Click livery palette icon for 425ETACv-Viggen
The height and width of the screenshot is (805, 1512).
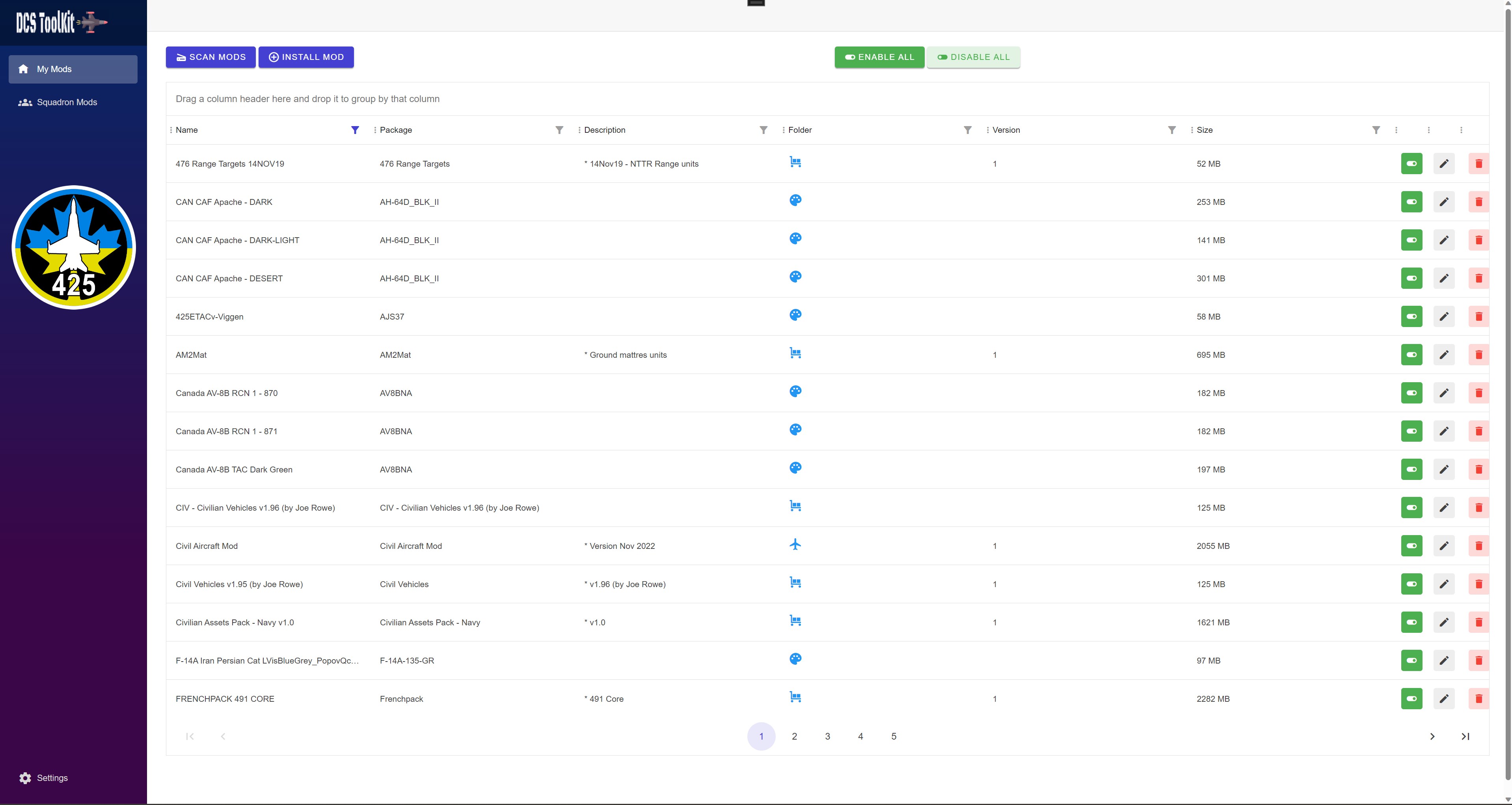pyautogui.click(x=795, y=314)
